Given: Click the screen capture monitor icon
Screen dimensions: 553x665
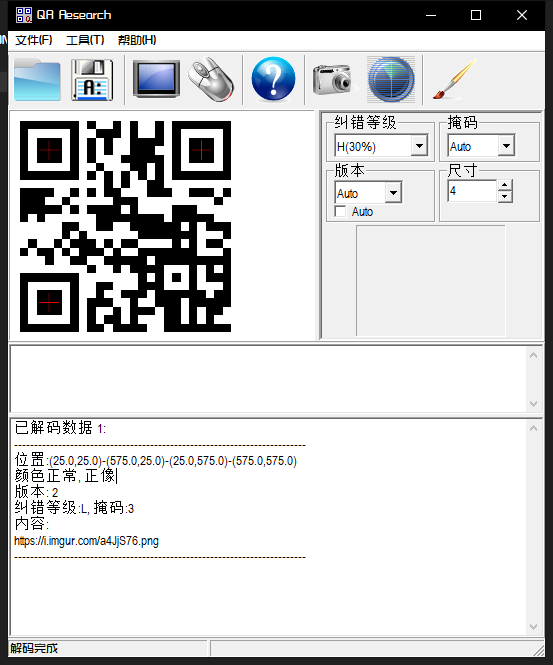Looking at the screenshot, I should pos(156,79).
